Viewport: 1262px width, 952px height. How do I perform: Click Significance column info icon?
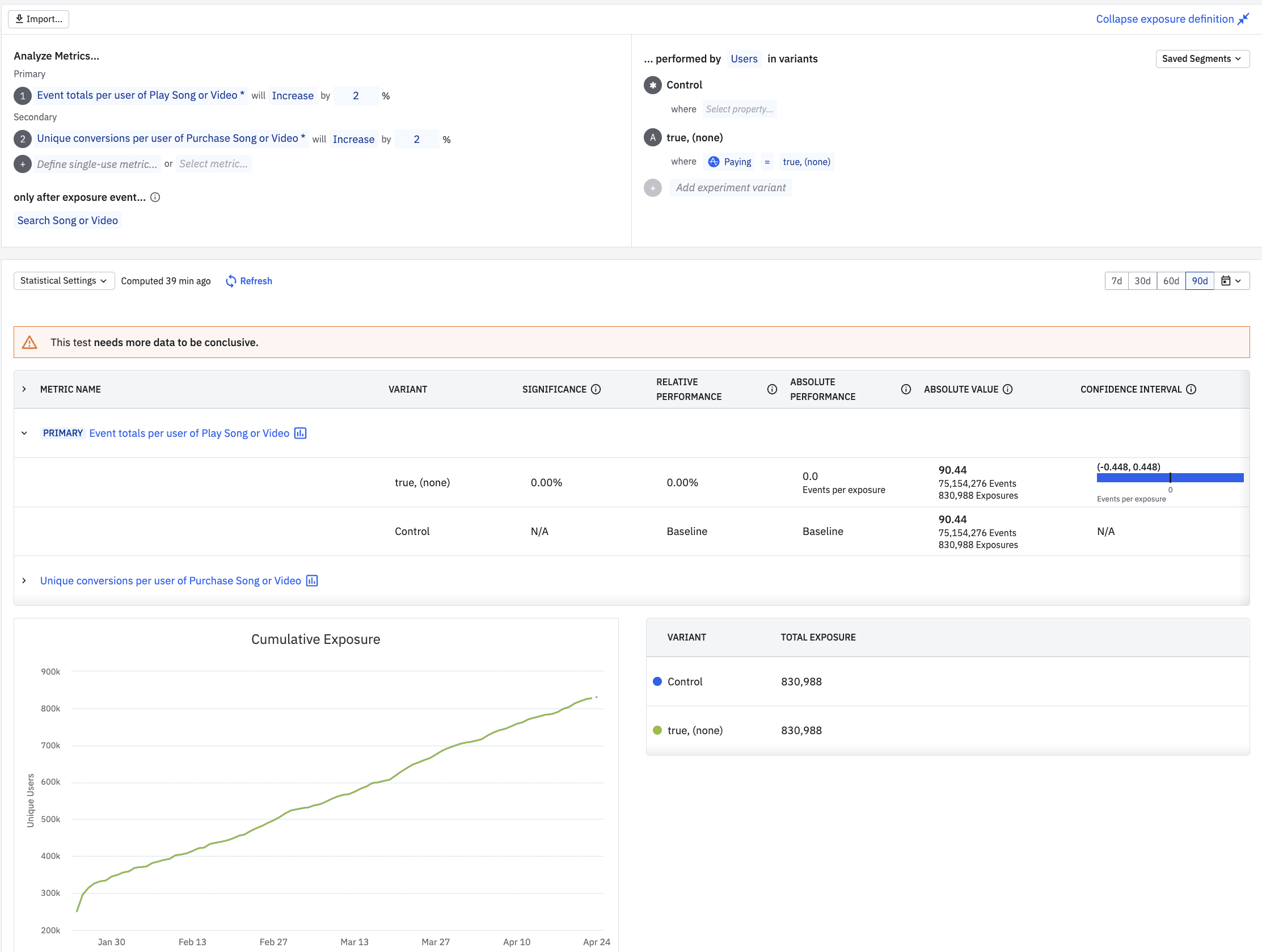click(596, 390)
